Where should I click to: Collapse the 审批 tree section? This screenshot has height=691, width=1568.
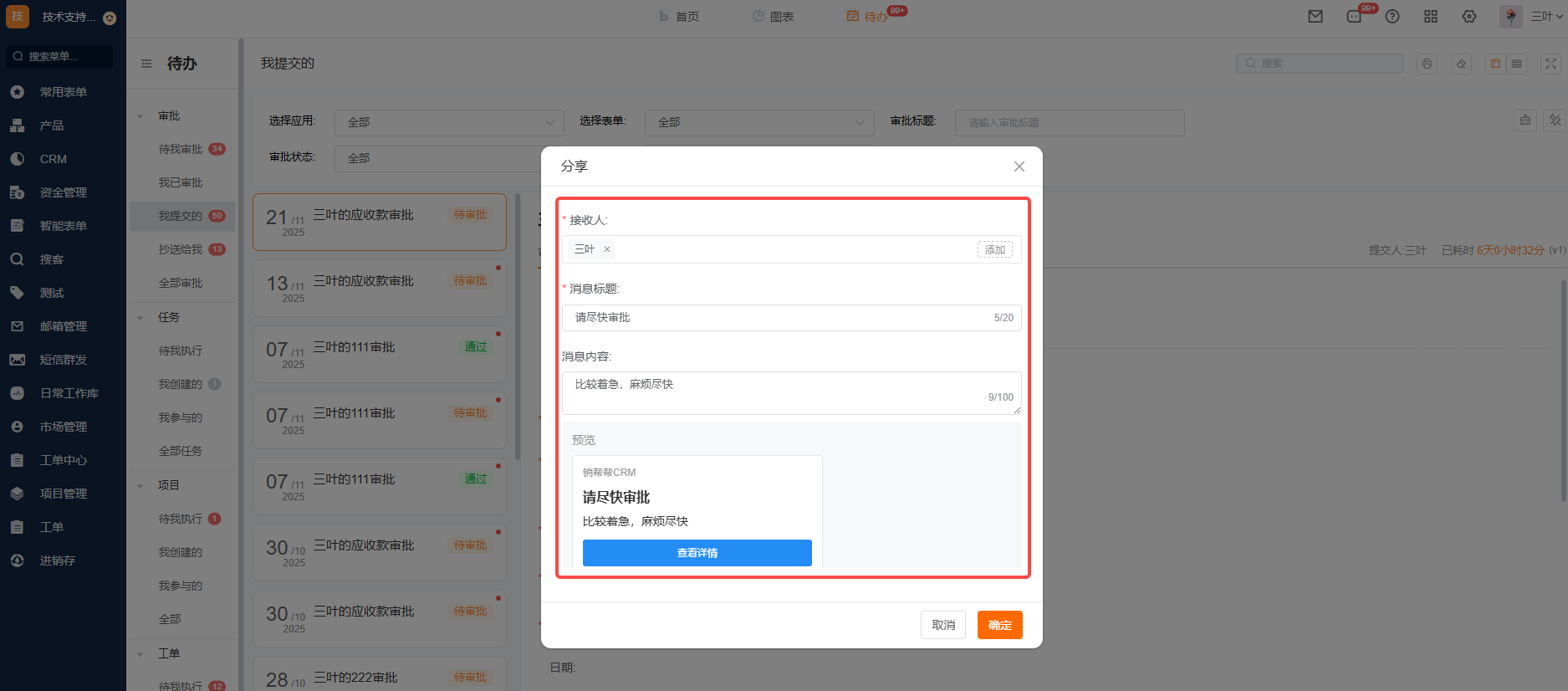click(x=140, y=116)
